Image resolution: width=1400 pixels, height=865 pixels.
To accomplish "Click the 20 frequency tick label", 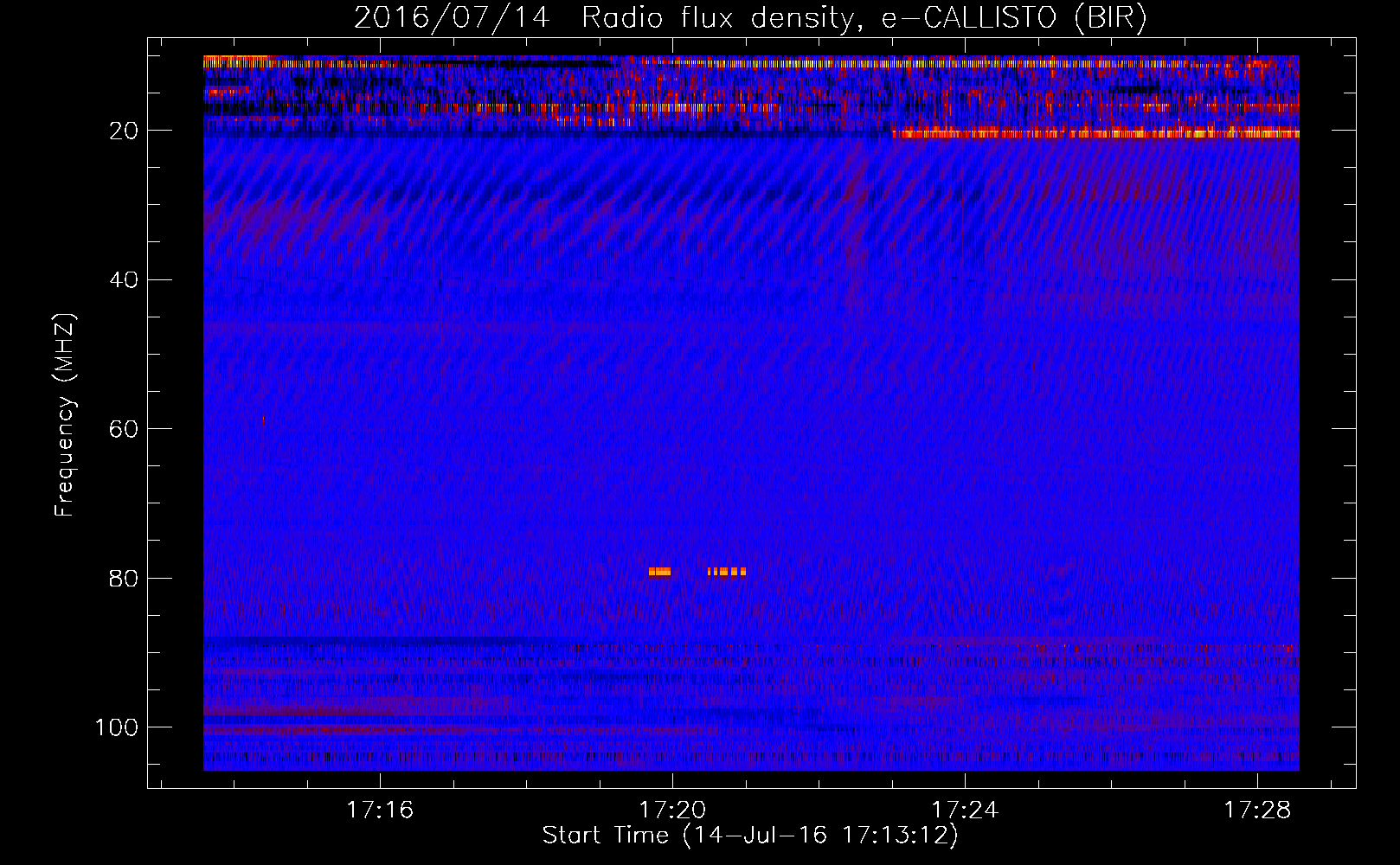I will 125,131.
